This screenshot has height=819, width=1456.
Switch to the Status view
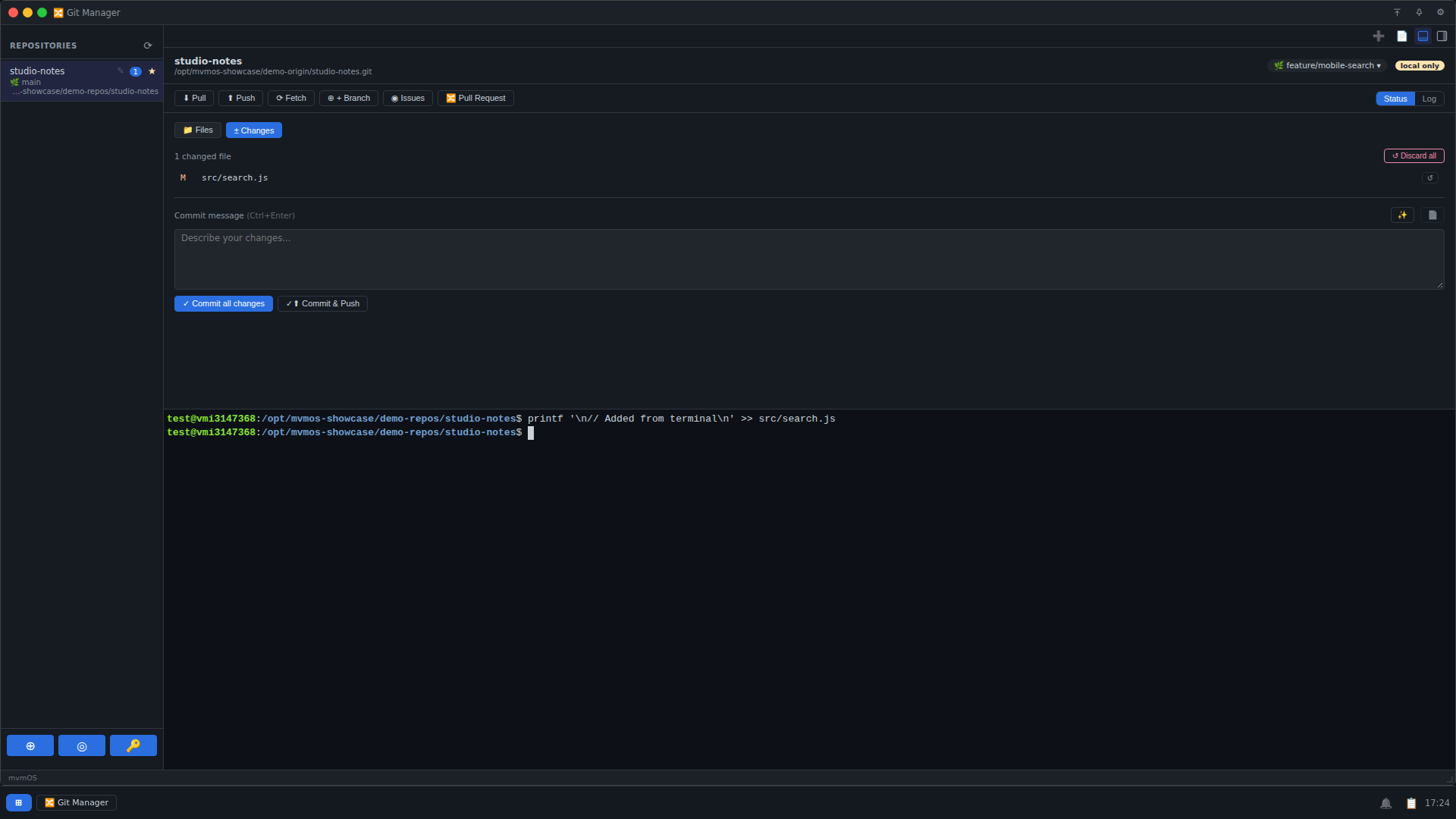[1395, 99]
